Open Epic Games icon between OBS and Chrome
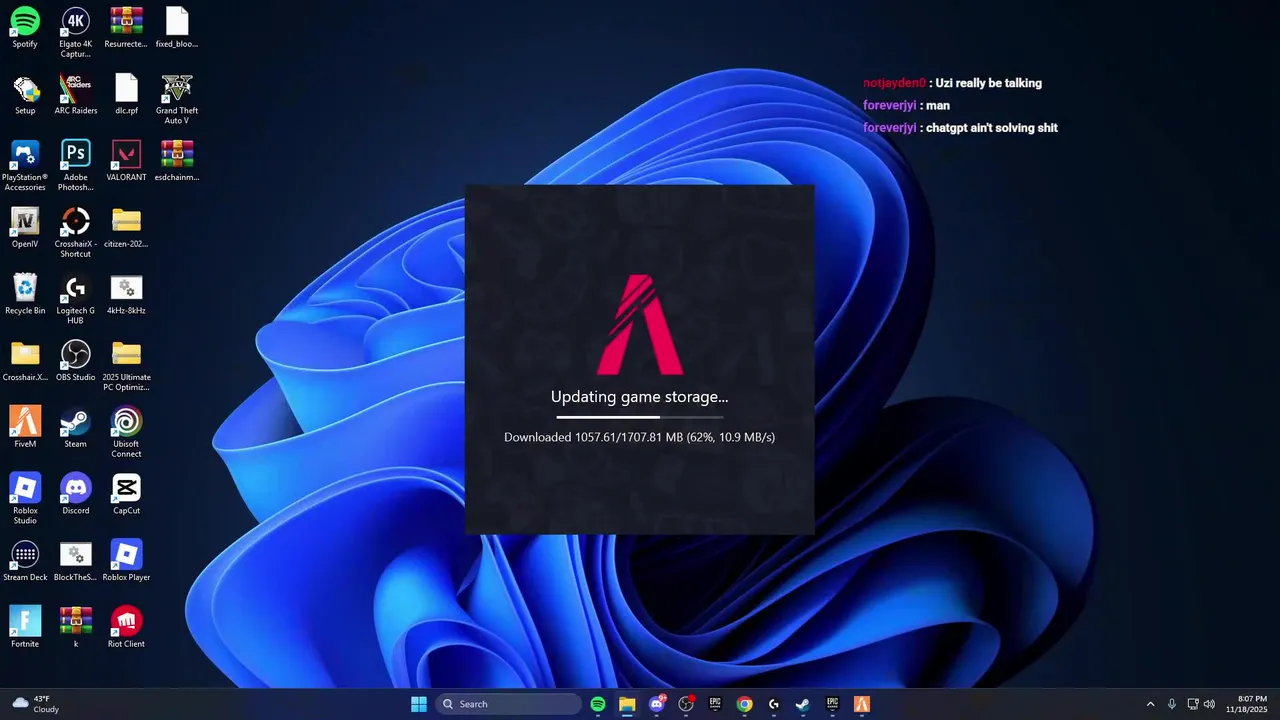The image size is (1280, 720). (x=715, y=704)
